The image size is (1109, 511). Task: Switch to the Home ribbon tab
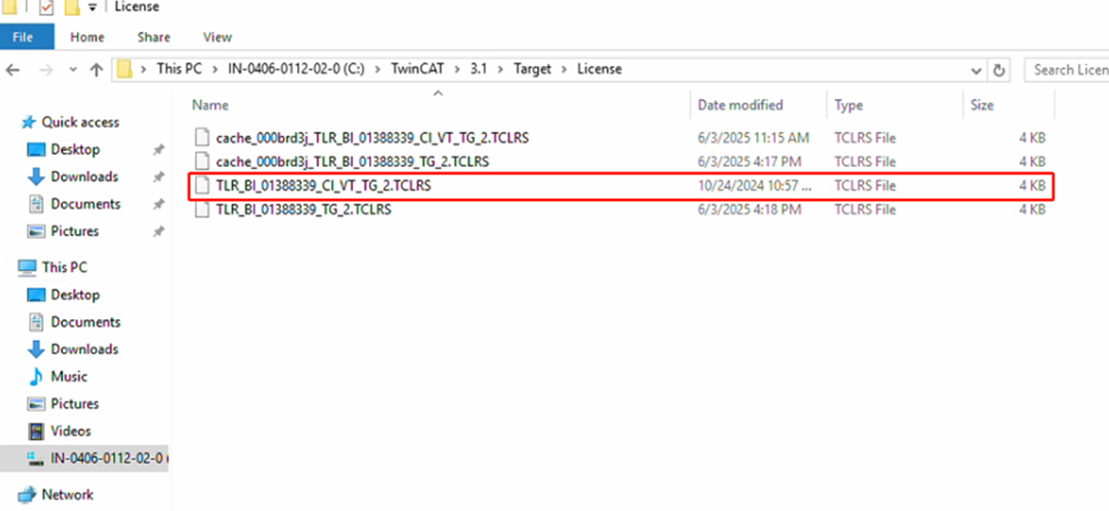coord(87,37)
